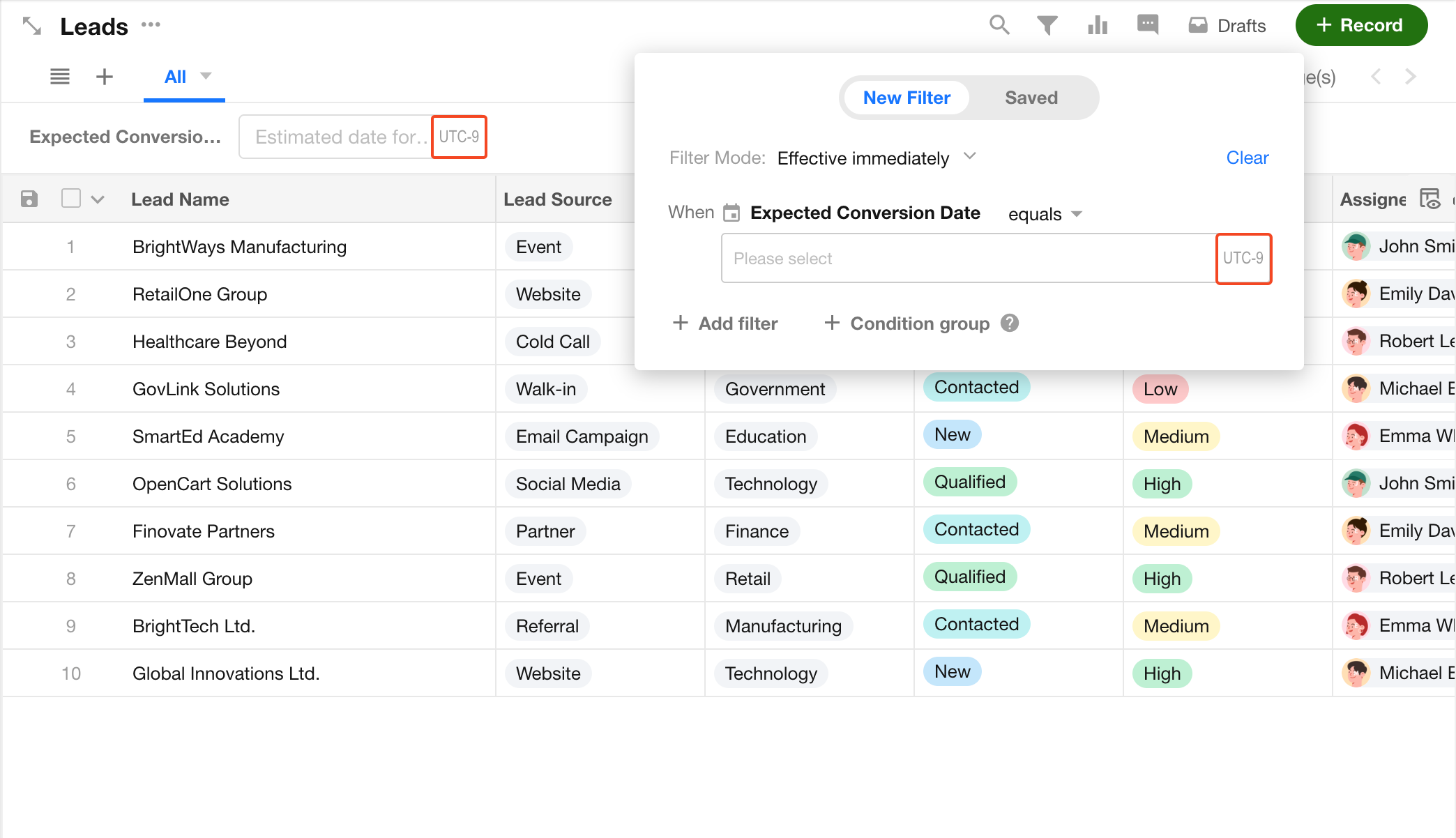Toggle the select-all checkbox in header
Viewport: 1456px width, 838px height.
click(x=71, y=199)
